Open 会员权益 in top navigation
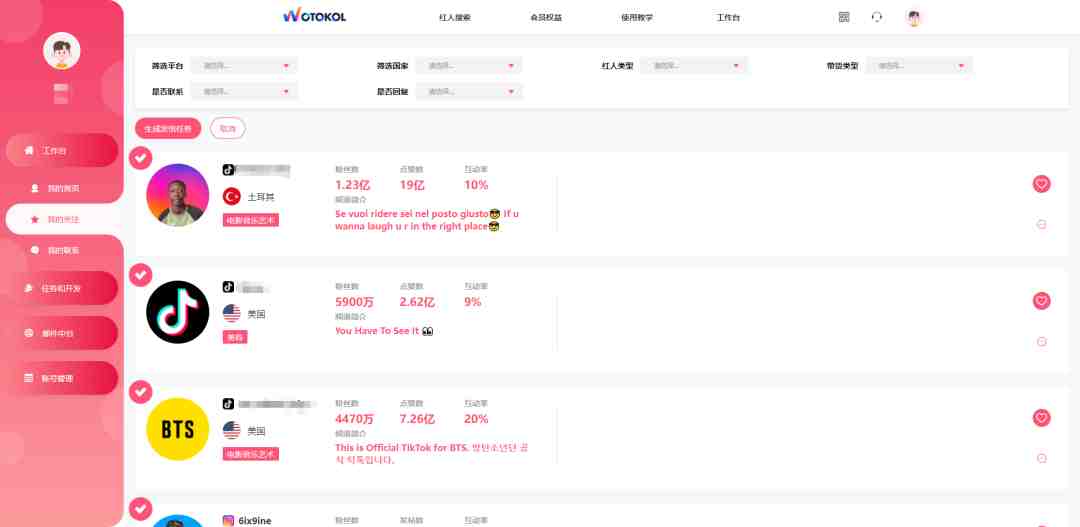This screenshot has width=1080, height=527. coord(546,17)
